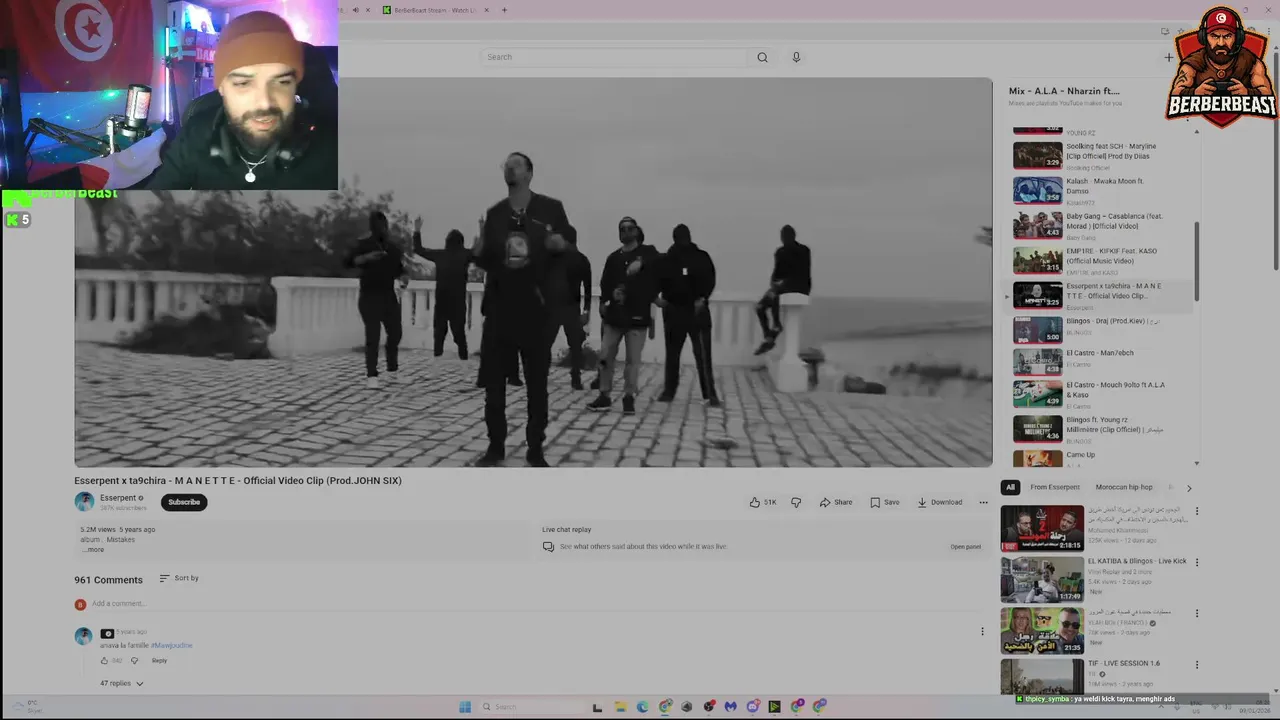The height and width of the screenshot is (720, 1280).
Task: Click the main video player area
Action: pos(533,272)
